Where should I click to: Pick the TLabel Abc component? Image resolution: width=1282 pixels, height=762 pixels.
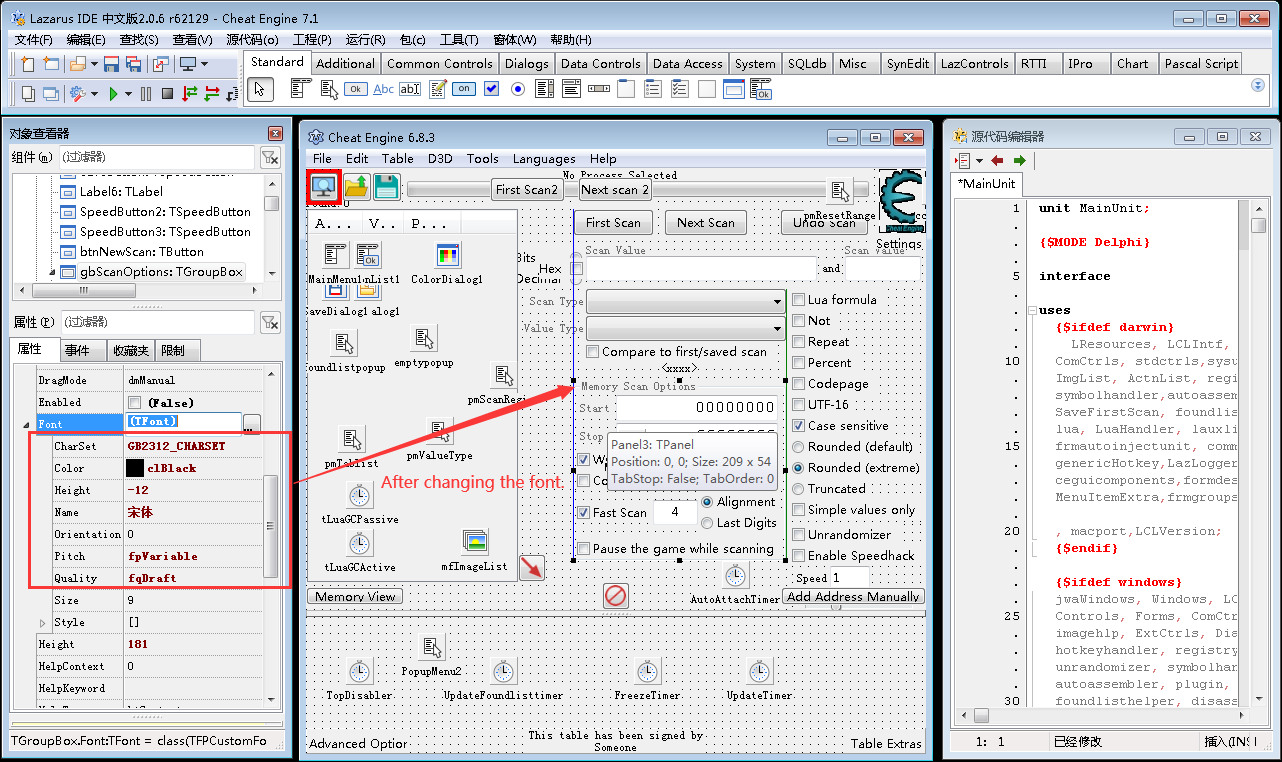[x=383, y=89]
